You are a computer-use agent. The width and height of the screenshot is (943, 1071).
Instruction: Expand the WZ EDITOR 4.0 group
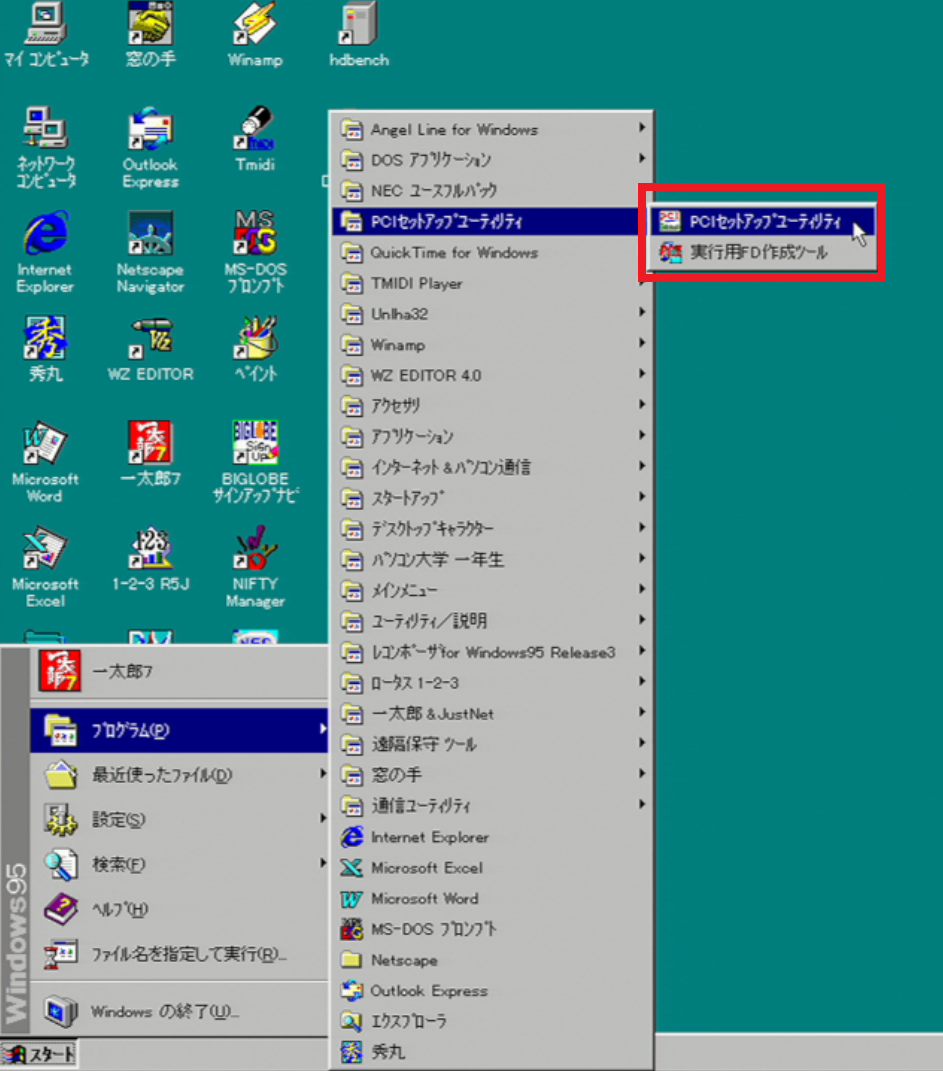(492, 375)
